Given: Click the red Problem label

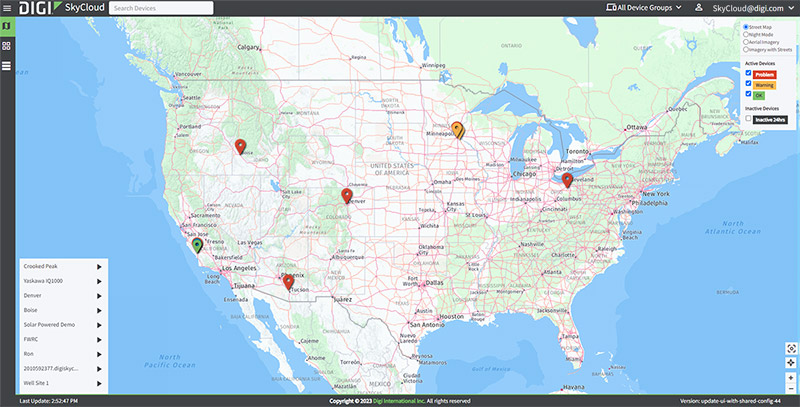Looking at the screenshot, I should click(764, 74).
